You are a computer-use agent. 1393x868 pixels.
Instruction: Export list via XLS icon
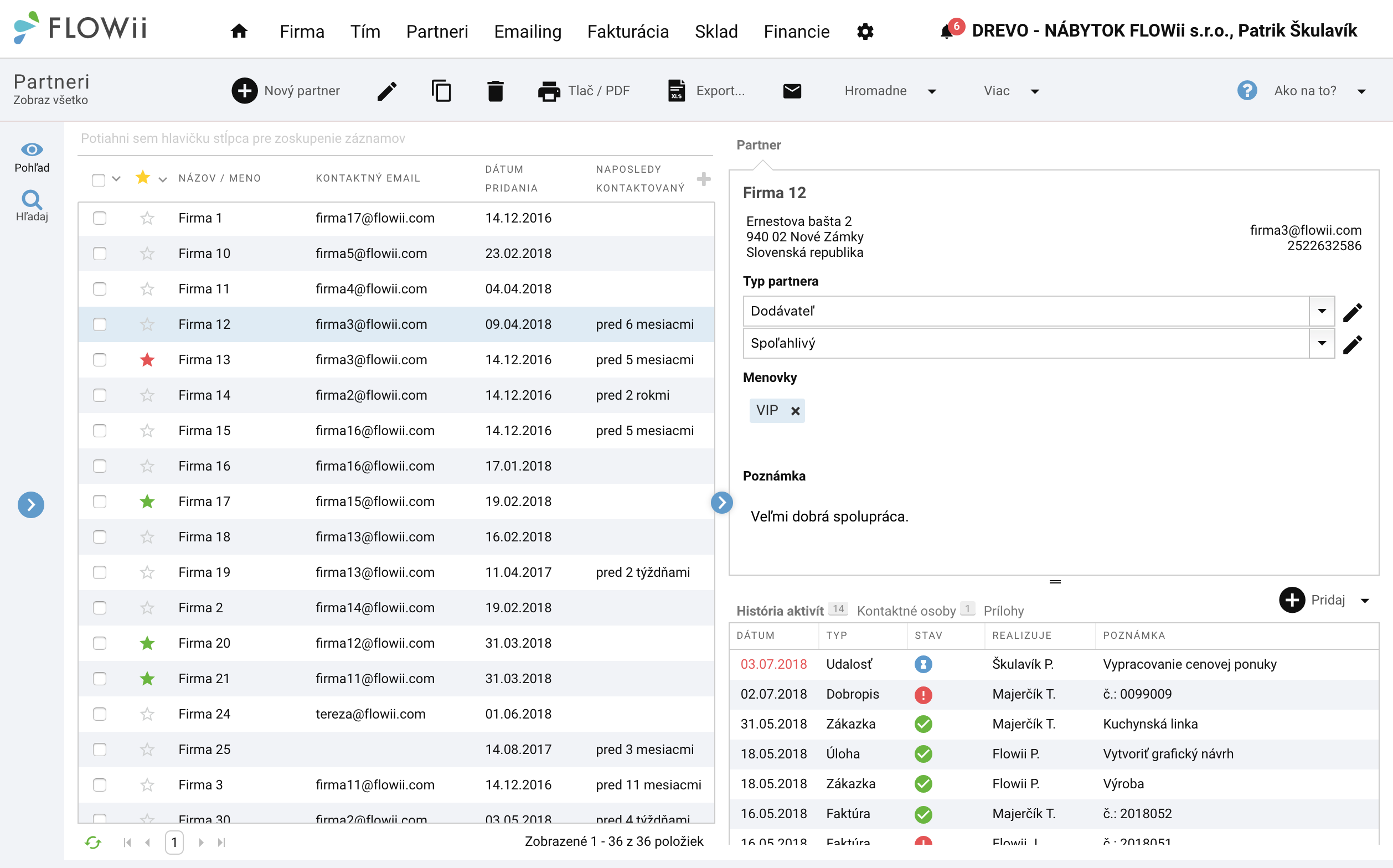pyautogui.click(x=677, y=91)
